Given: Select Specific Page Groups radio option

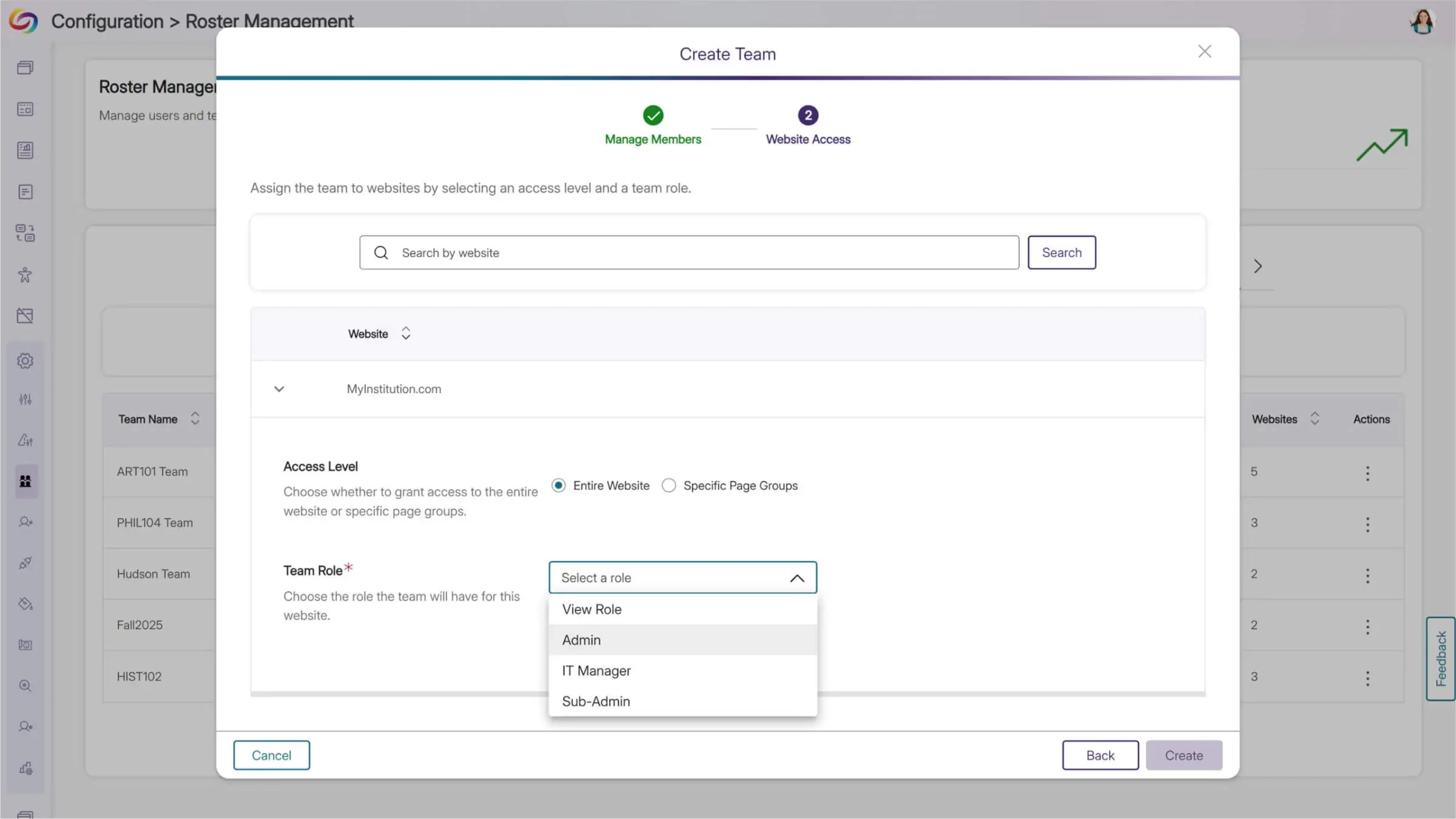Looking at the screenshot, I should click(x=669, y=485).
